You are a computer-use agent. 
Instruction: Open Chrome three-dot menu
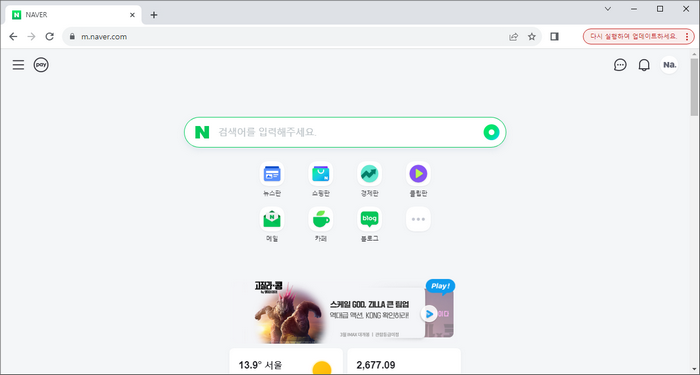[687, 37]
